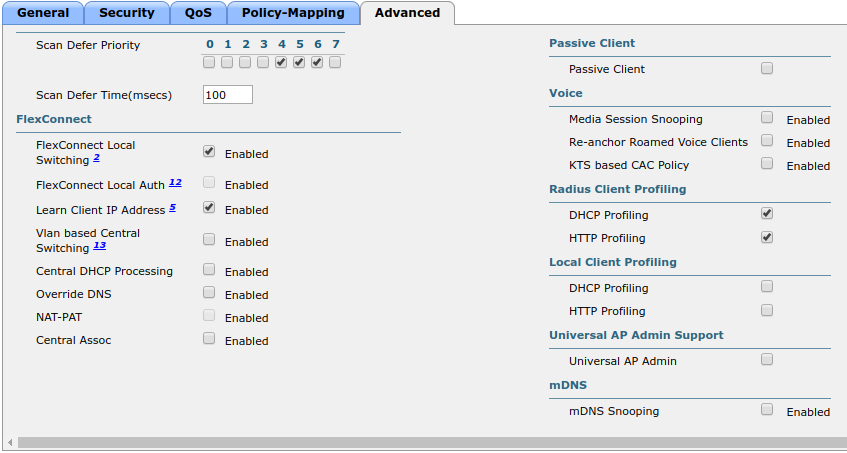This screenshot has width=847, height=453.
Task: Open the Security tab
Action: [x=126, y=13]
